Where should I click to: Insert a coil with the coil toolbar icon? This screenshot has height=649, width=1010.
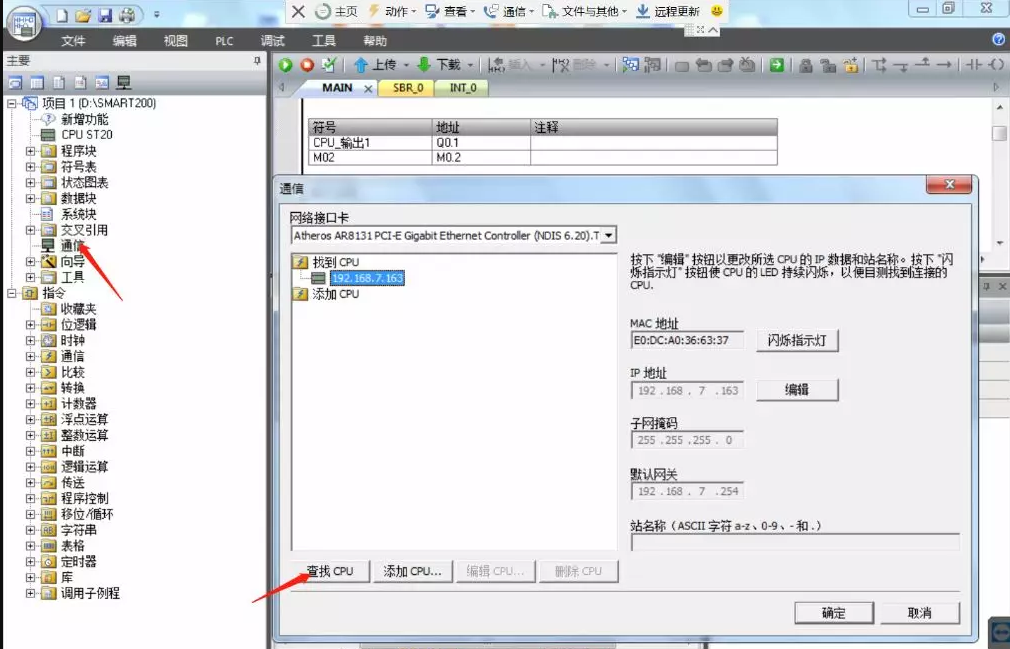coord(996,65)
